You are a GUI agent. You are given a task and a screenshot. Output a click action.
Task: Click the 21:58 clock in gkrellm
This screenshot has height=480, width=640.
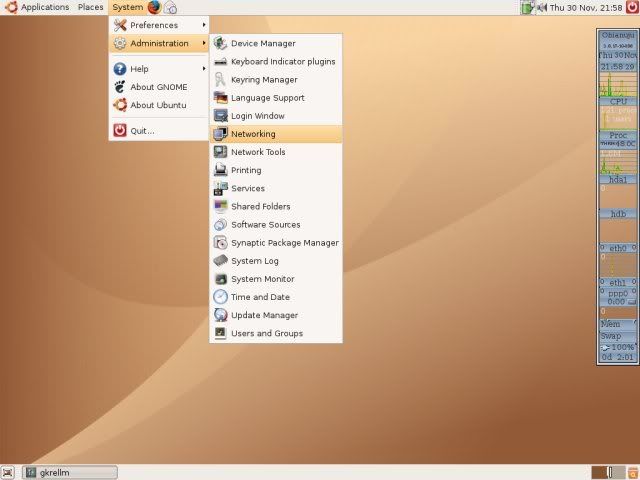point(618,67)
